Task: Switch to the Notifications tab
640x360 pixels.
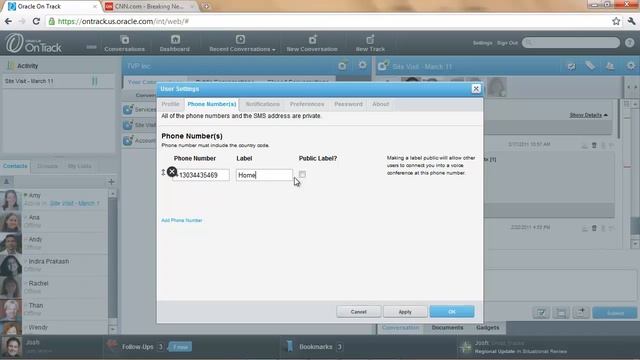Action: coord(263,104)
